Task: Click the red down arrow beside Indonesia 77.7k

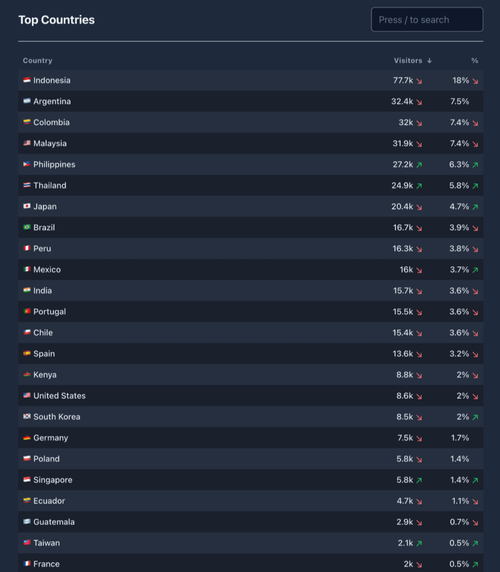Action: (x=419, y=81)
